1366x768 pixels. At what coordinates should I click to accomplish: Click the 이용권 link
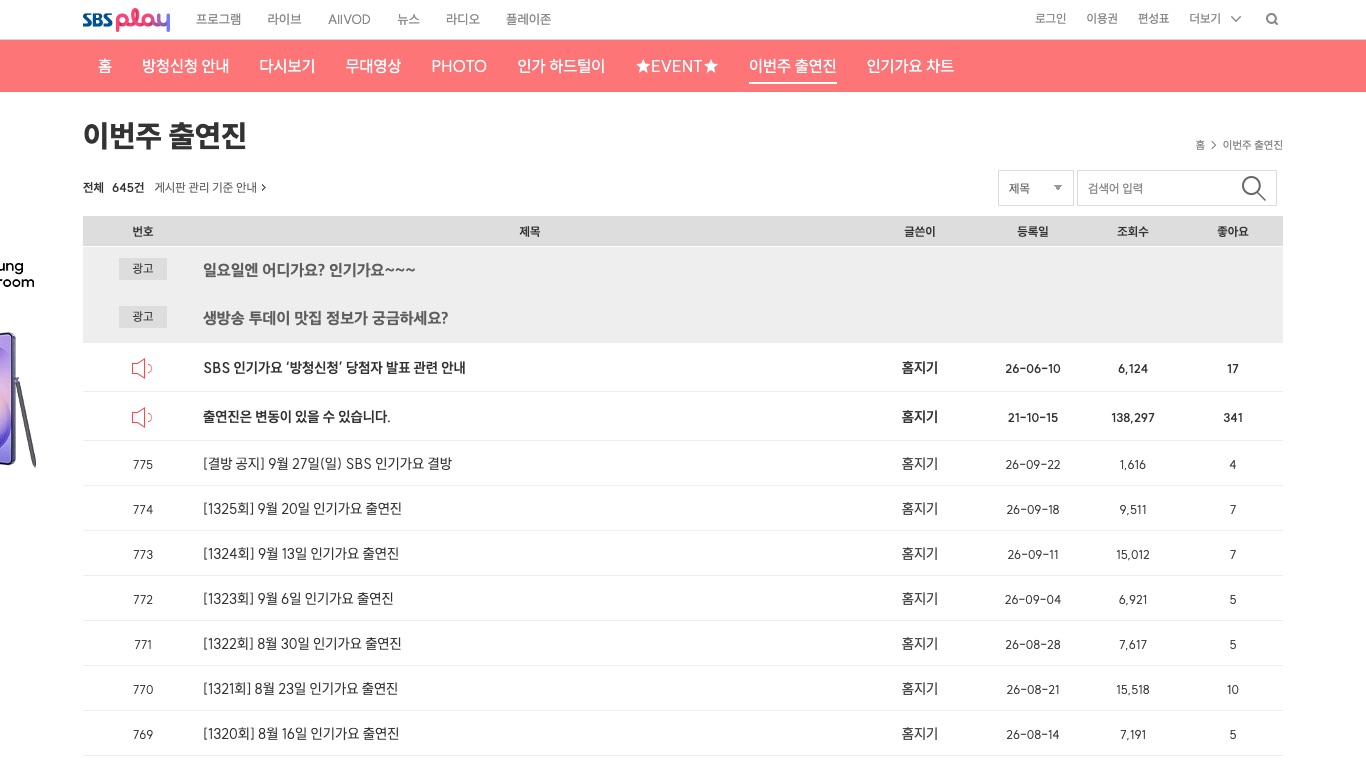(x=1102, y=19)
